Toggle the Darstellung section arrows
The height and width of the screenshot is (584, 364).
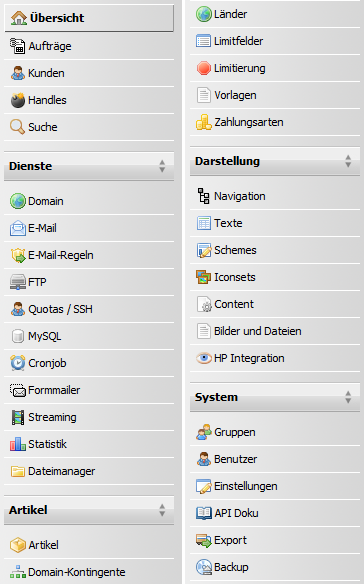click(x=348, y=161)
